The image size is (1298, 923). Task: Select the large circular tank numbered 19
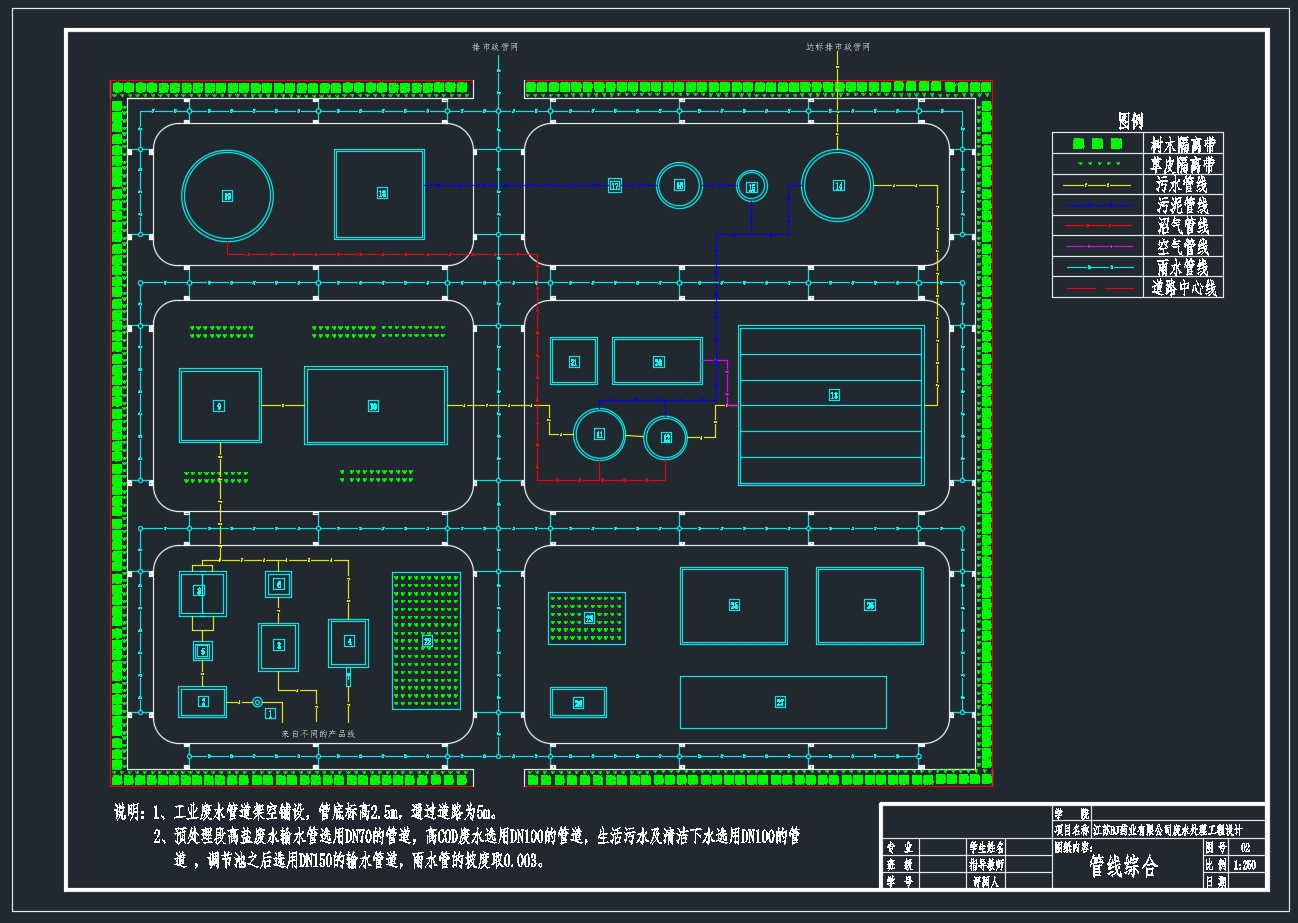pyautogui.click(x=227, y=197)
